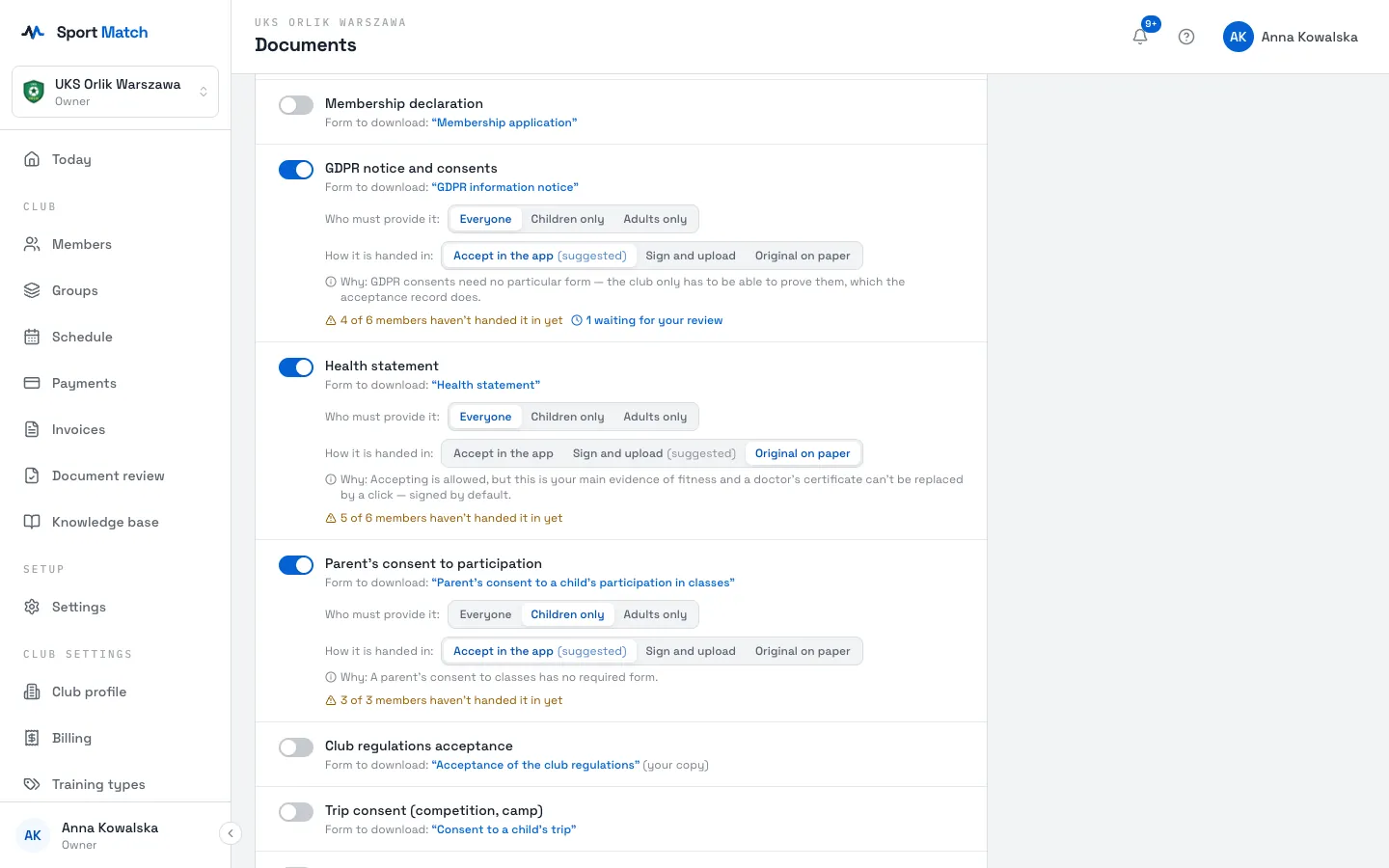Open the "Membership application" form link

pos(504,122)
